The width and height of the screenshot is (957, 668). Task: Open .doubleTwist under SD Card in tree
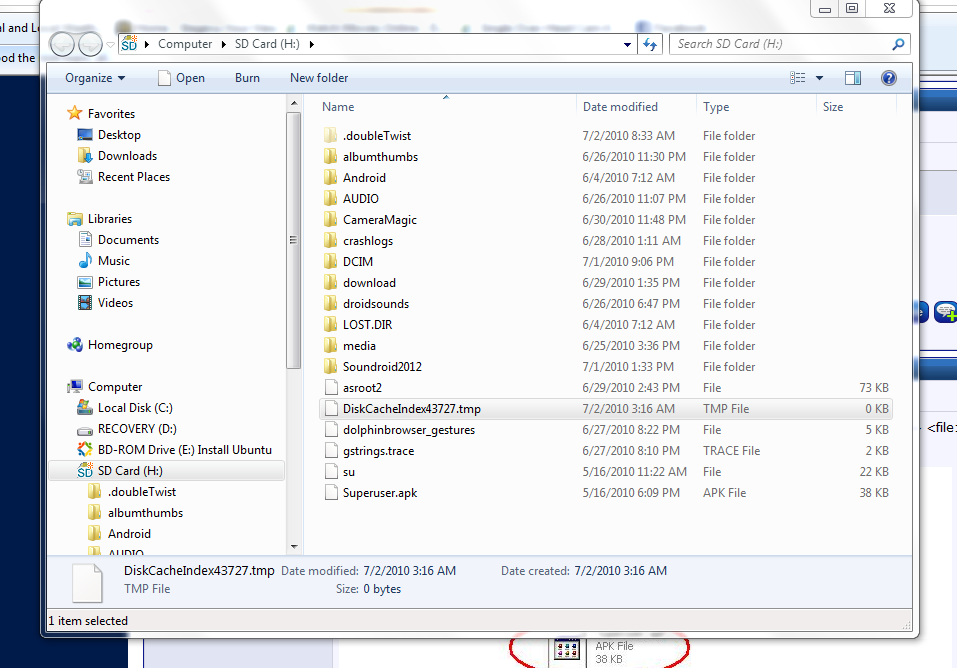pos(142,492)
